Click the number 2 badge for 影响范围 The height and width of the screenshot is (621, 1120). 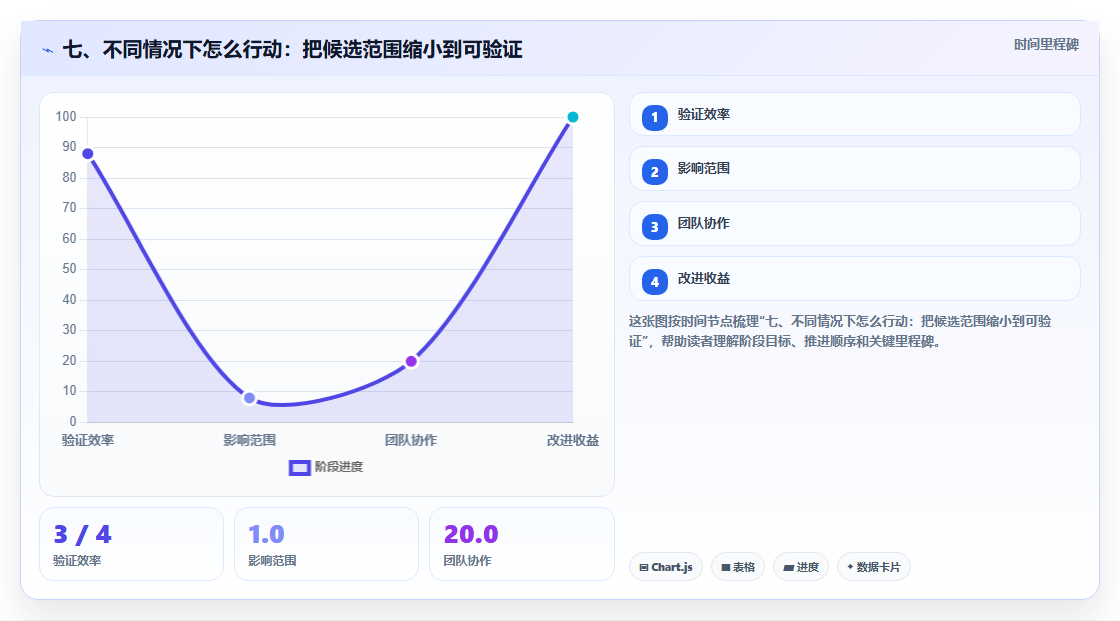654,172
